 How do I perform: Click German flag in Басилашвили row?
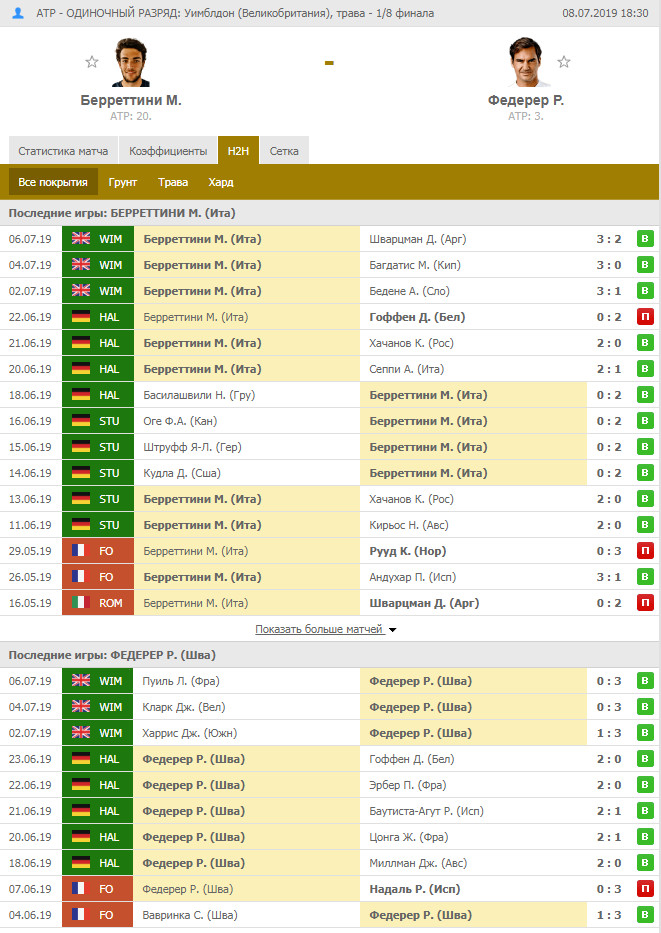(81, 395)
